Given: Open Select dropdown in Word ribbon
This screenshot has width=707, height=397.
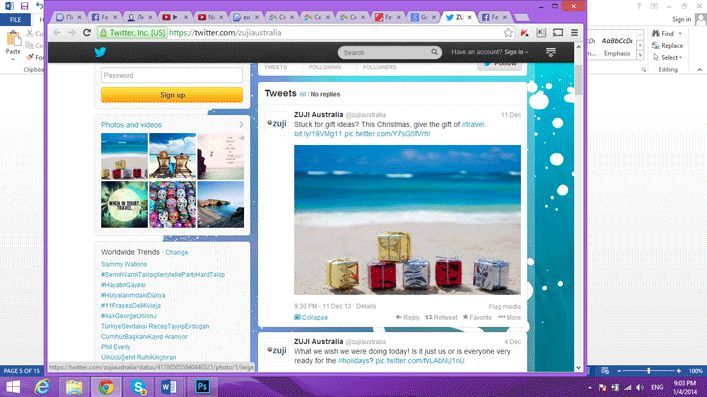Looking at the screenshot, I should [668, 57].
